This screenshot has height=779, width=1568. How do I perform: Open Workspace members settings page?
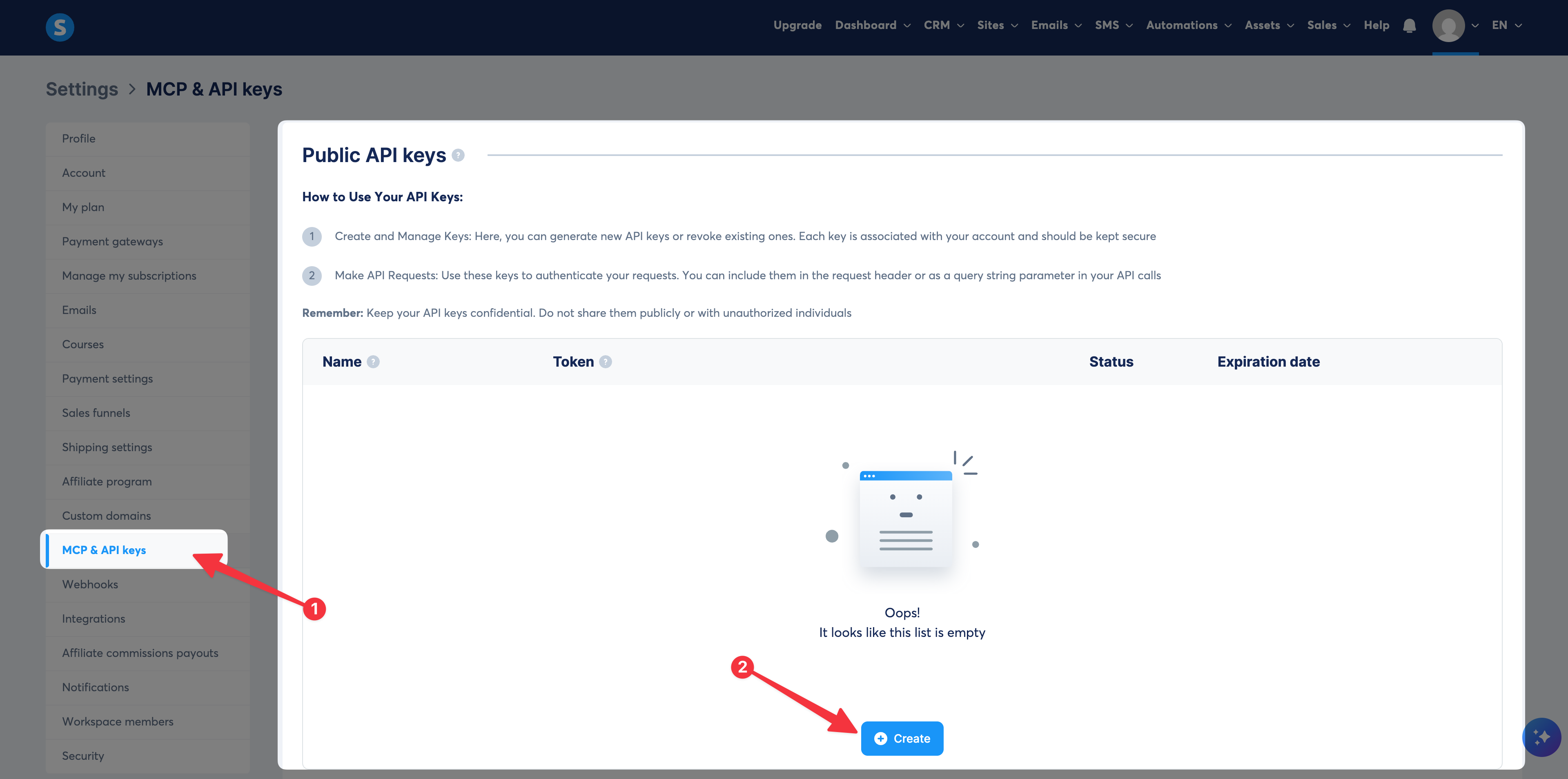[118, 721]
